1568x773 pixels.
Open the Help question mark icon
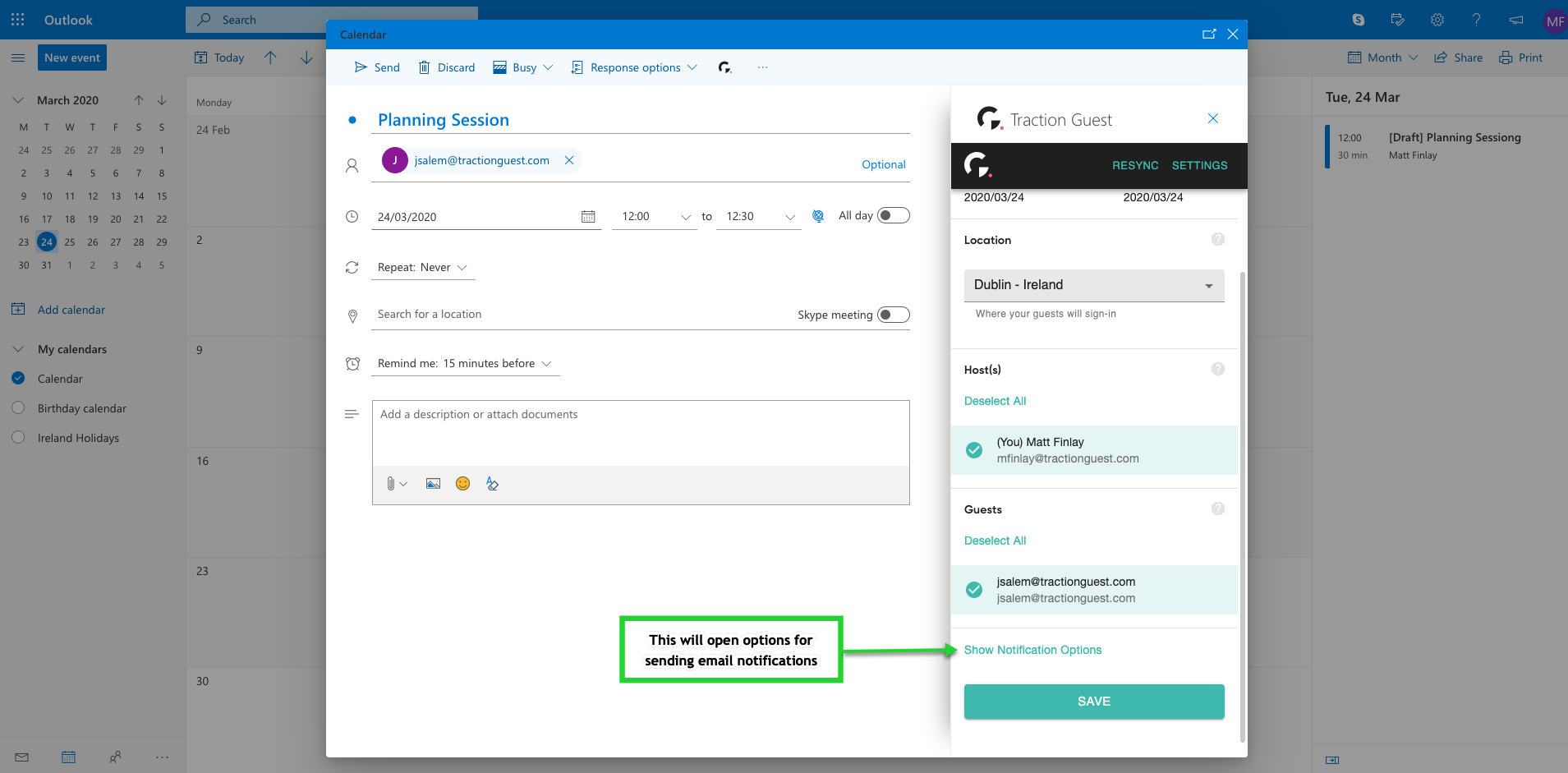tap(1477, 20)
